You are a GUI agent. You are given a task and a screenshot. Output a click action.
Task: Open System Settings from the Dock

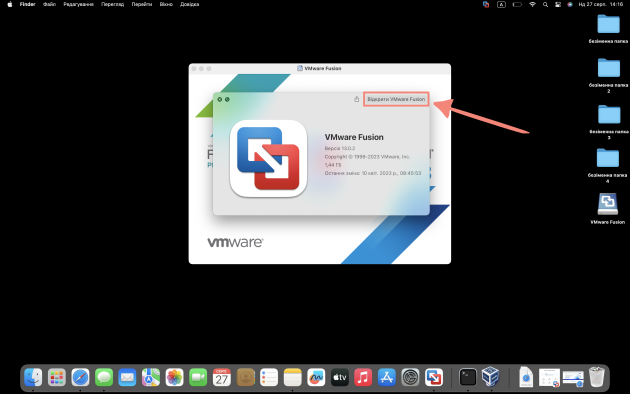410,378
